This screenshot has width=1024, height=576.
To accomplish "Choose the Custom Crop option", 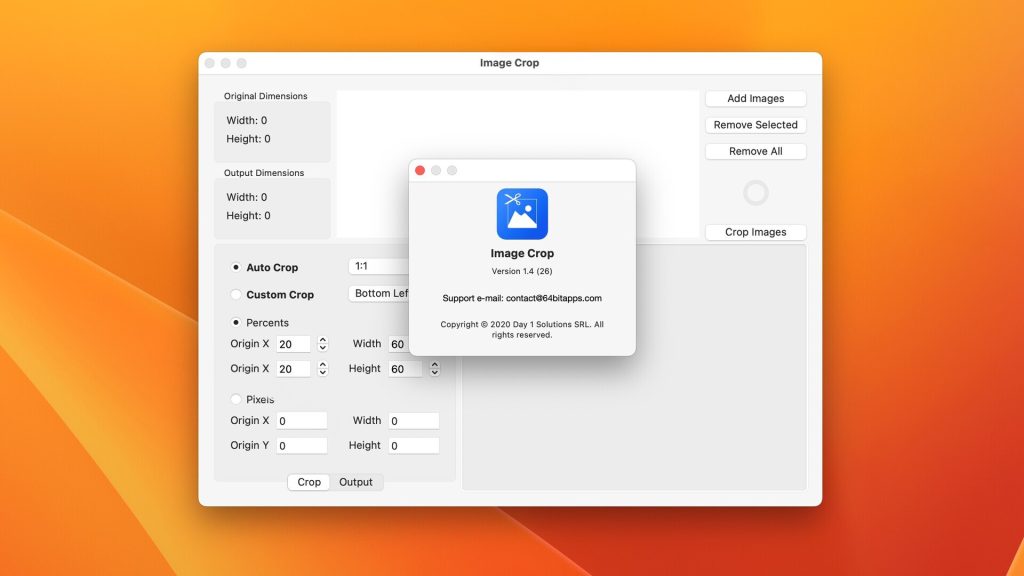I will [x=236, y=295].
